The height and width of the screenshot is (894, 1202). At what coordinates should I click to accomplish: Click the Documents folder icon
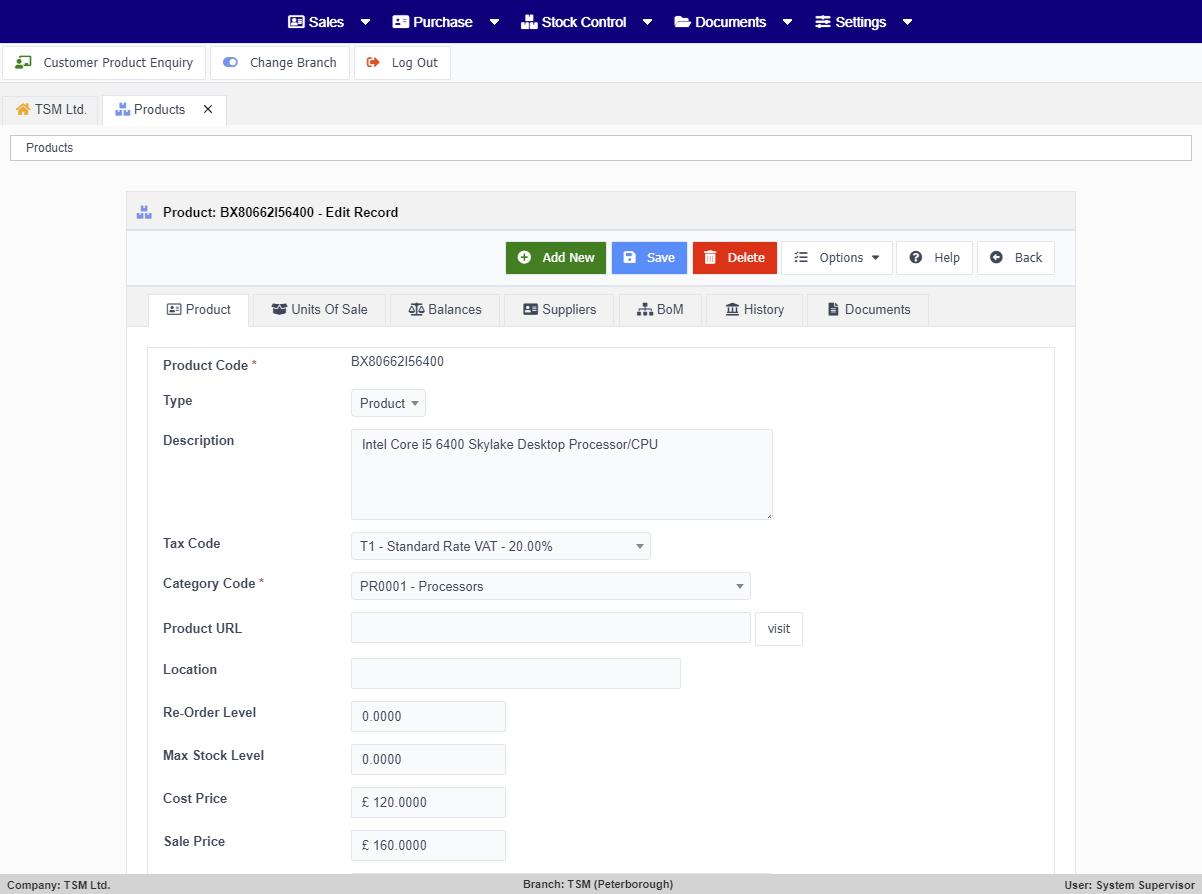pyautogui.click(x=682, y=22)
